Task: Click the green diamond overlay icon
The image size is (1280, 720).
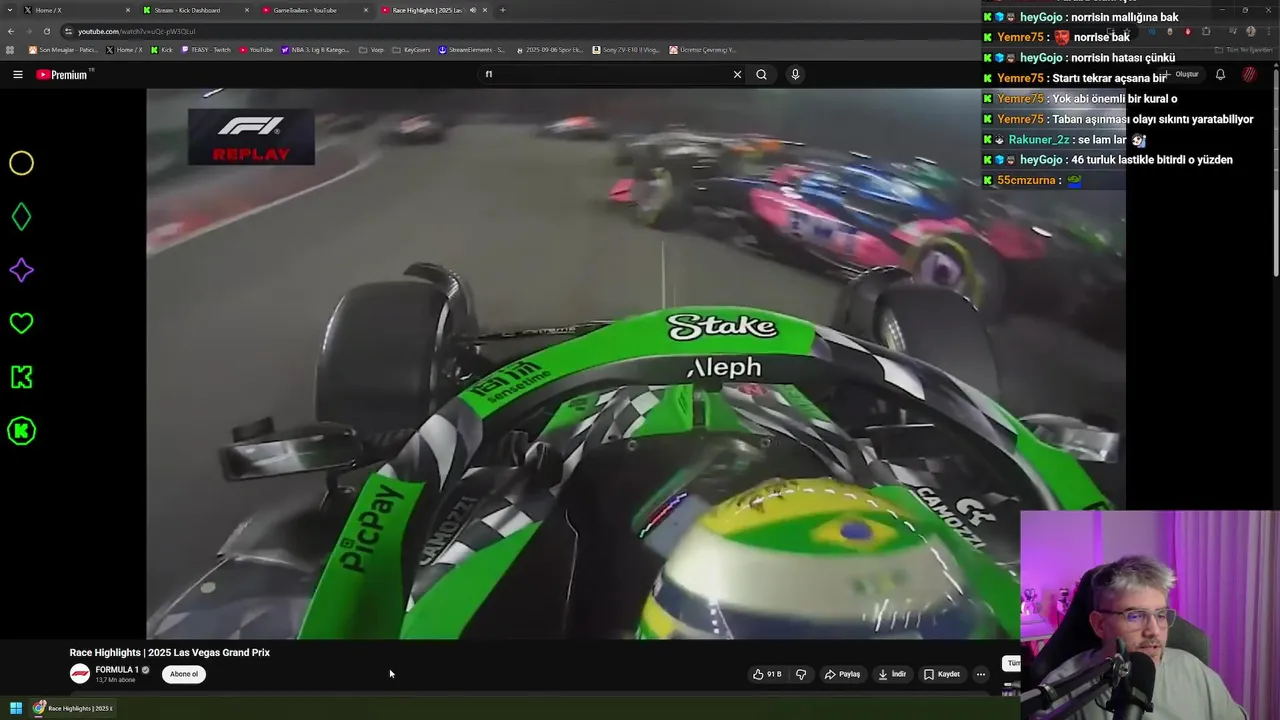Action: click(21, 217)
